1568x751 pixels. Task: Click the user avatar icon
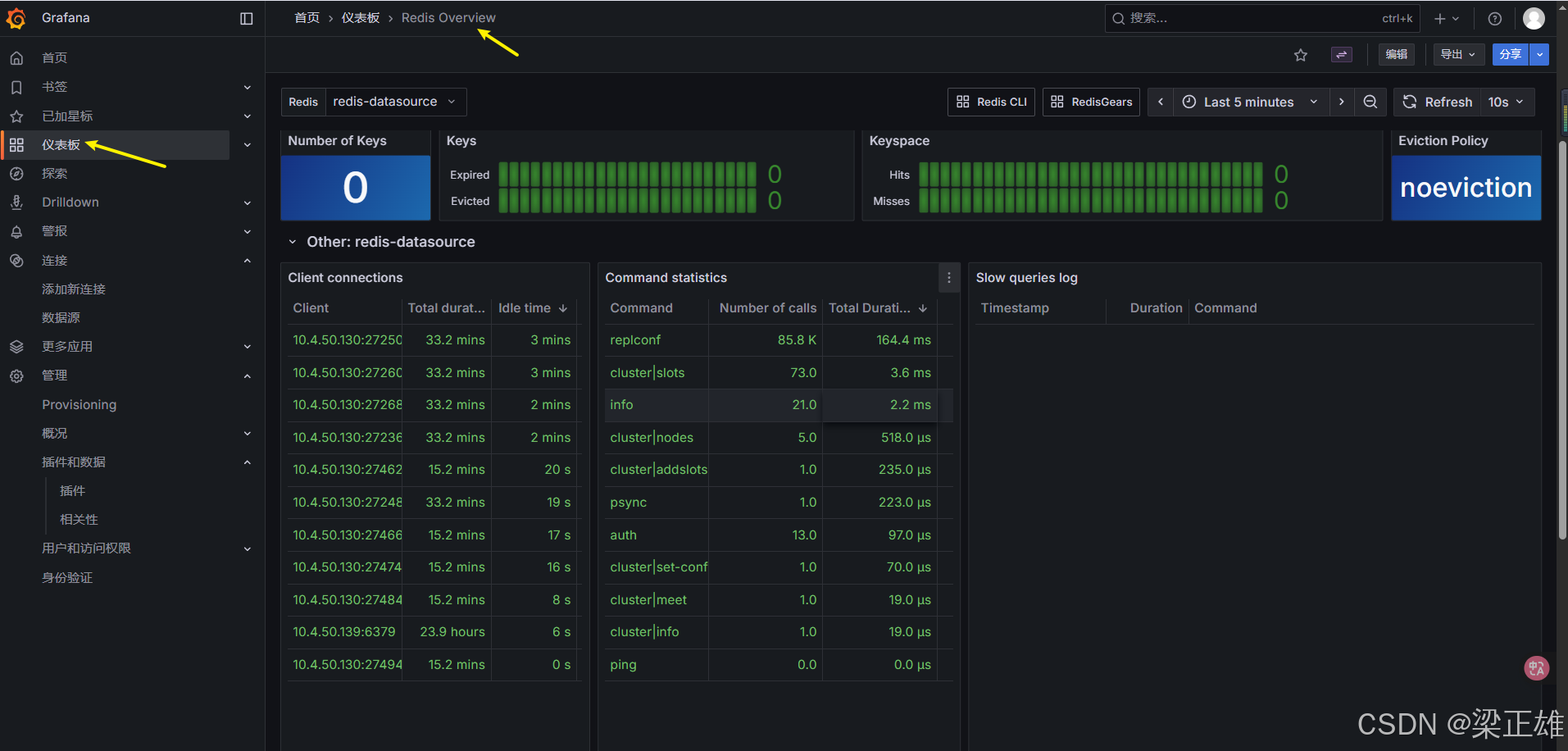coord(1534,18)
